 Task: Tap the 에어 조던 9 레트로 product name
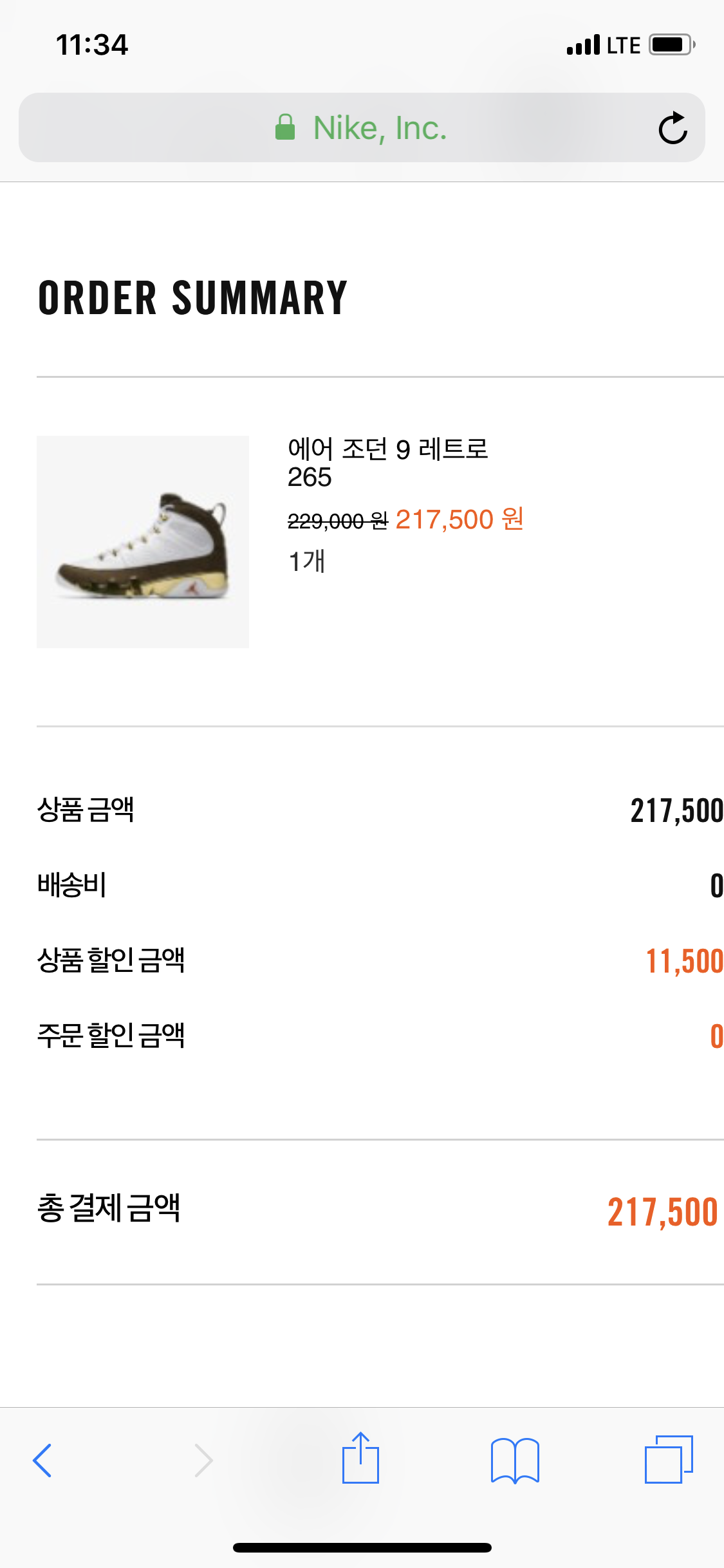[x=387, y=449]
